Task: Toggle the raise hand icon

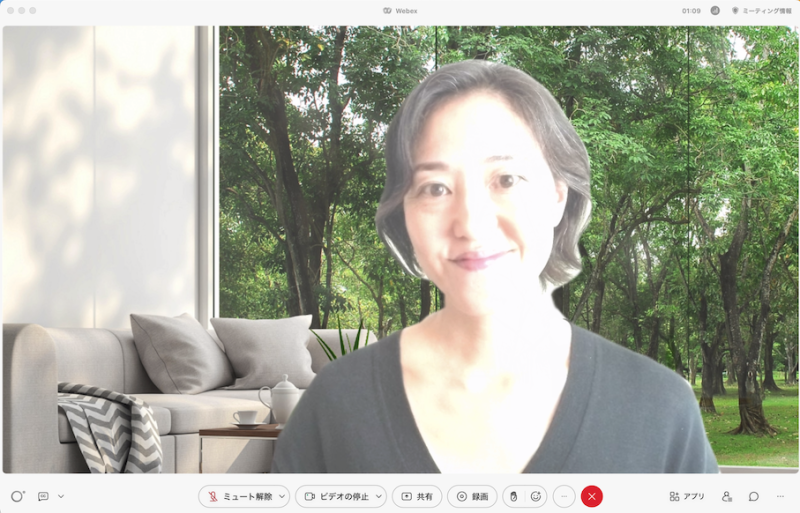Action: 514,496
